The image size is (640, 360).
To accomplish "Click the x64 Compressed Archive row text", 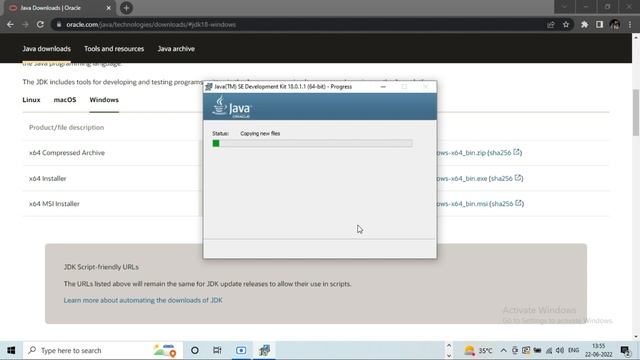I will 67,153.
